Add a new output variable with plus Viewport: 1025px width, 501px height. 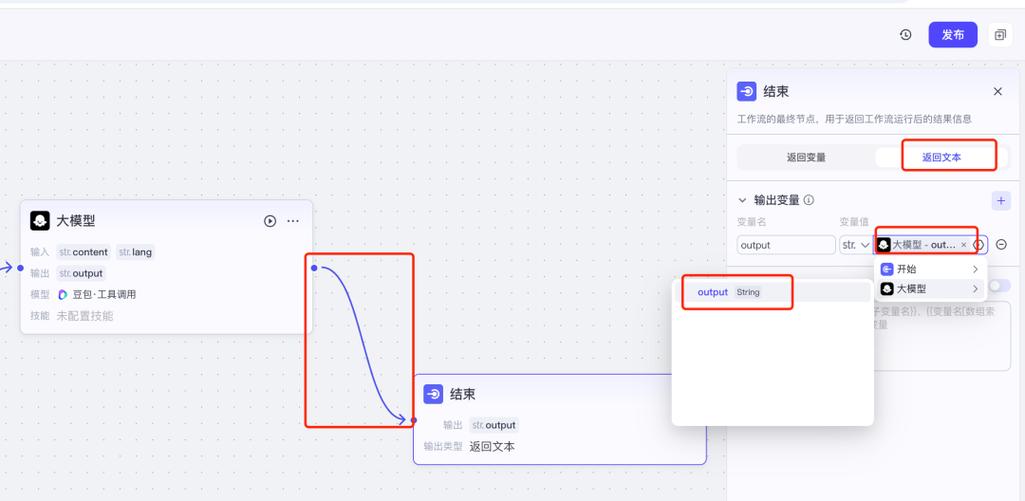click(x=1001, y=200)
